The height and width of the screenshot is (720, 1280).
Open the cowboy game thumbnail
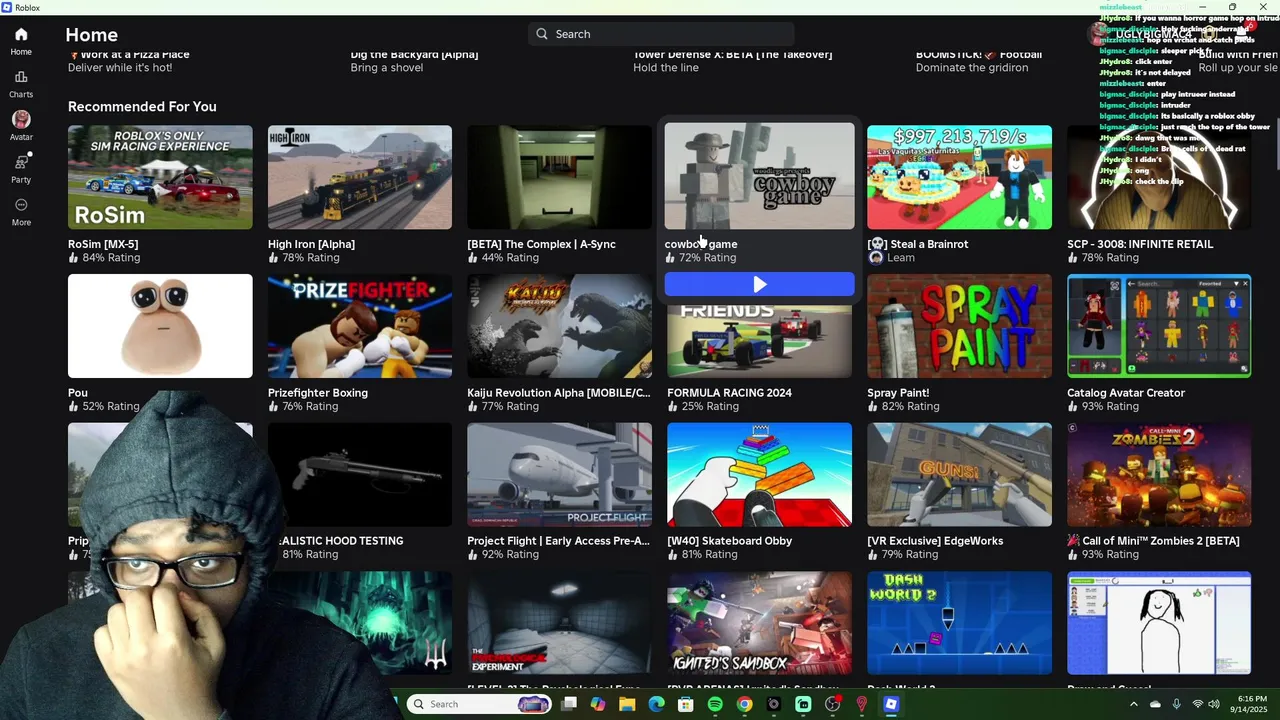760,176
